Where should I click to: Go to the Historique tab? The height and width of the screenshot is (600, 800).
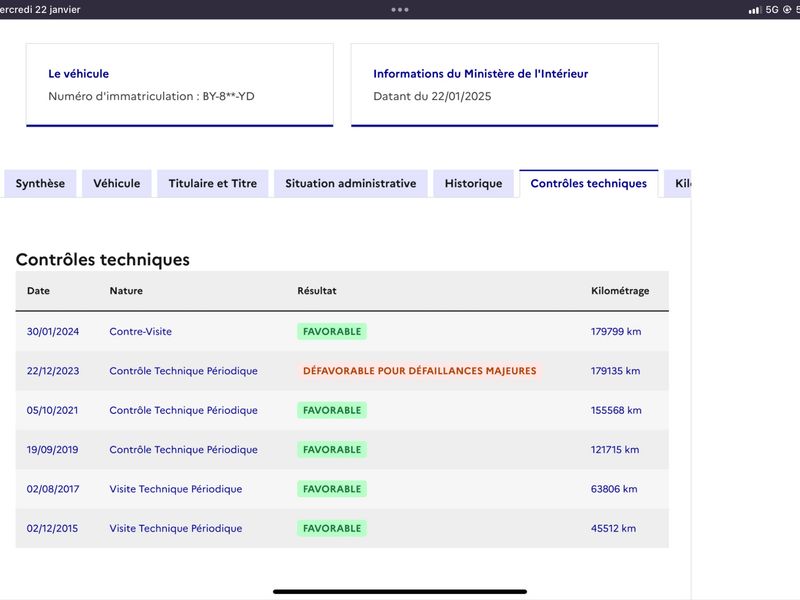[473, 184]
